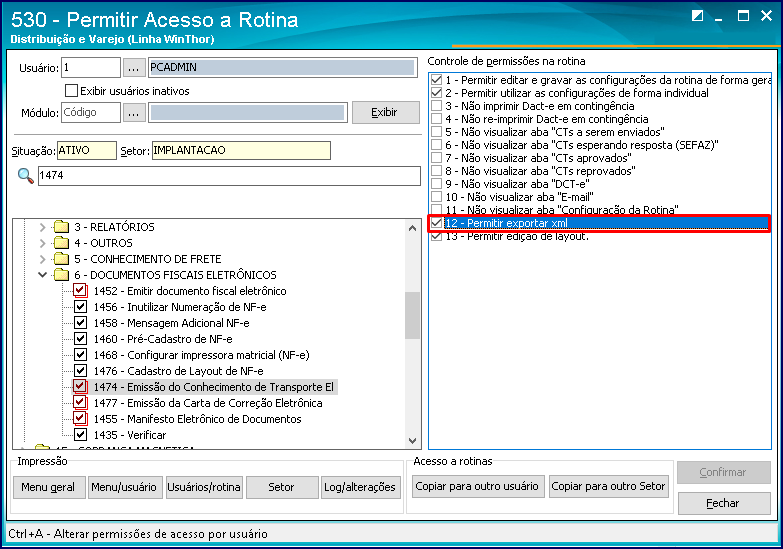
Task: Toggle checkbox 12 - Permitir exportar xml
Action: [437, 223]
